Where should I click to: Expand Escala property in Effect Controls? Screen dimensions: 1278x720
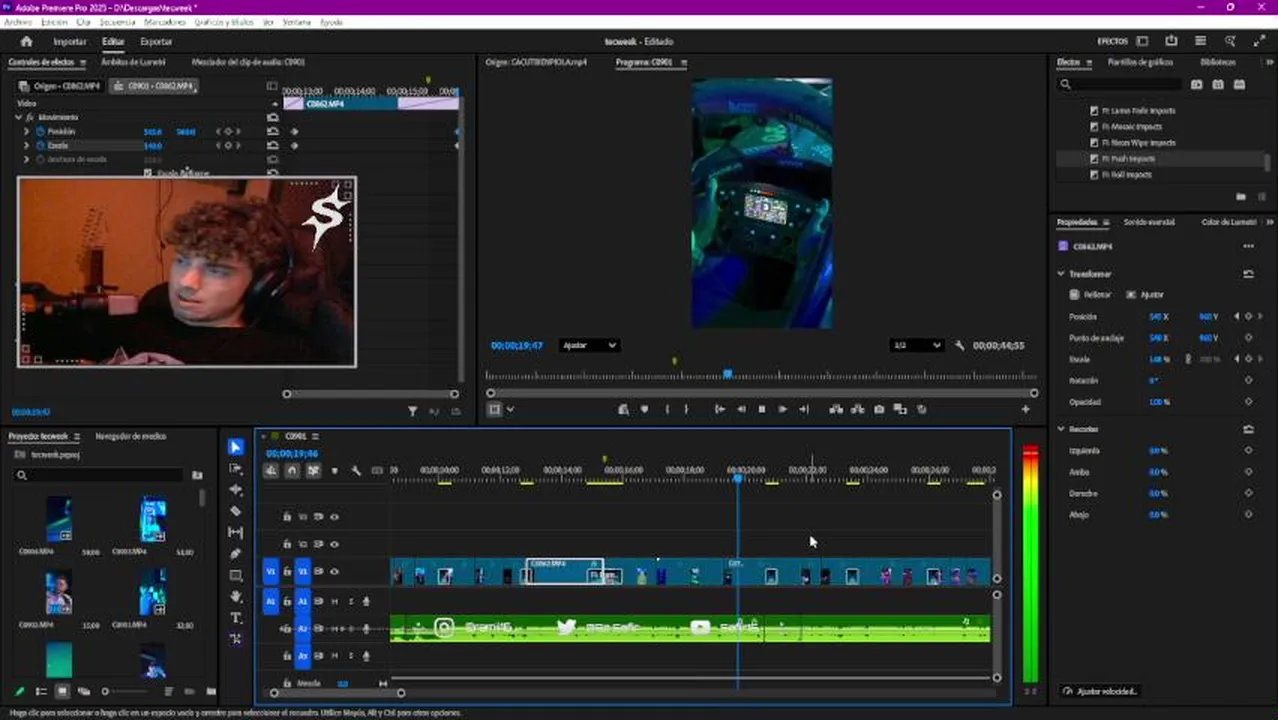pos(27,145)
